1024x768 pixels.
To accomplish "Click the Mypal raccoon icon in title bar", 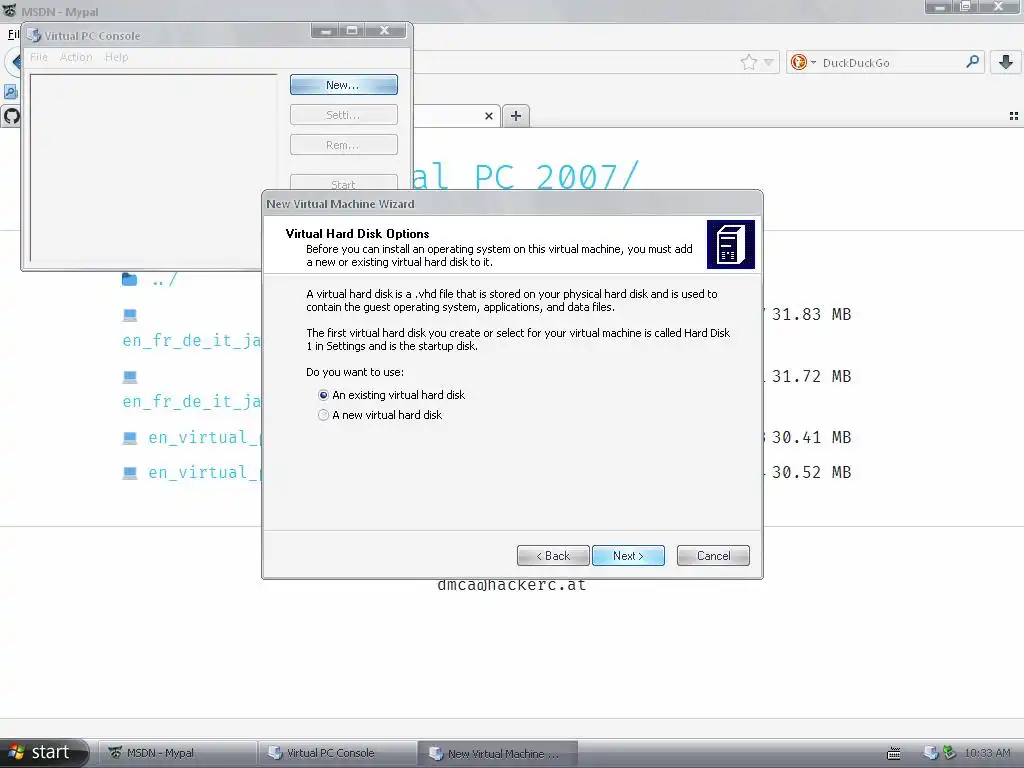I will click(9, 11).
